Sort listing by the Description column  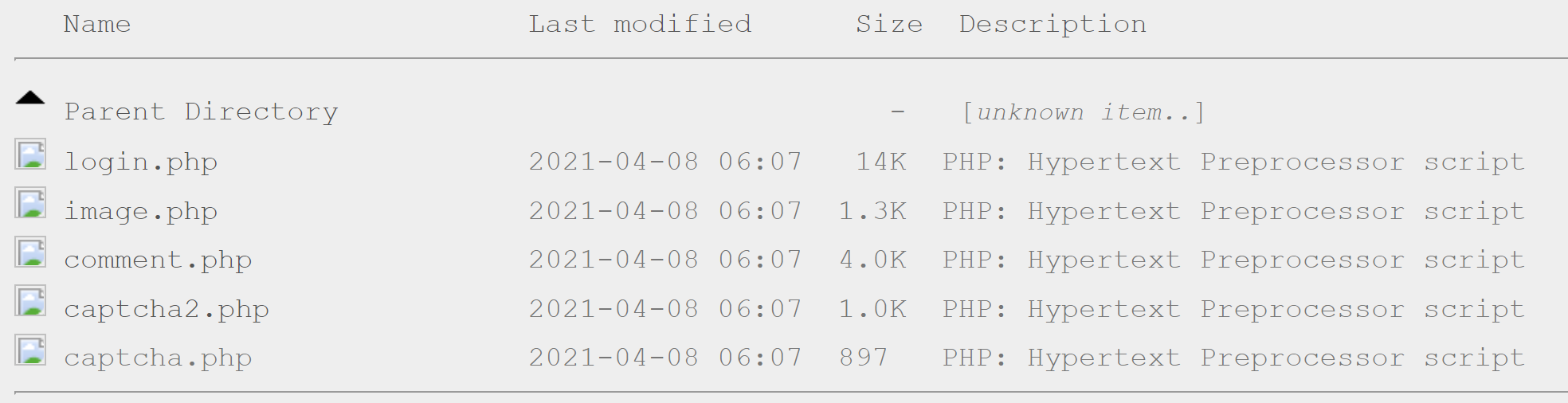(x=1053, y=25)
